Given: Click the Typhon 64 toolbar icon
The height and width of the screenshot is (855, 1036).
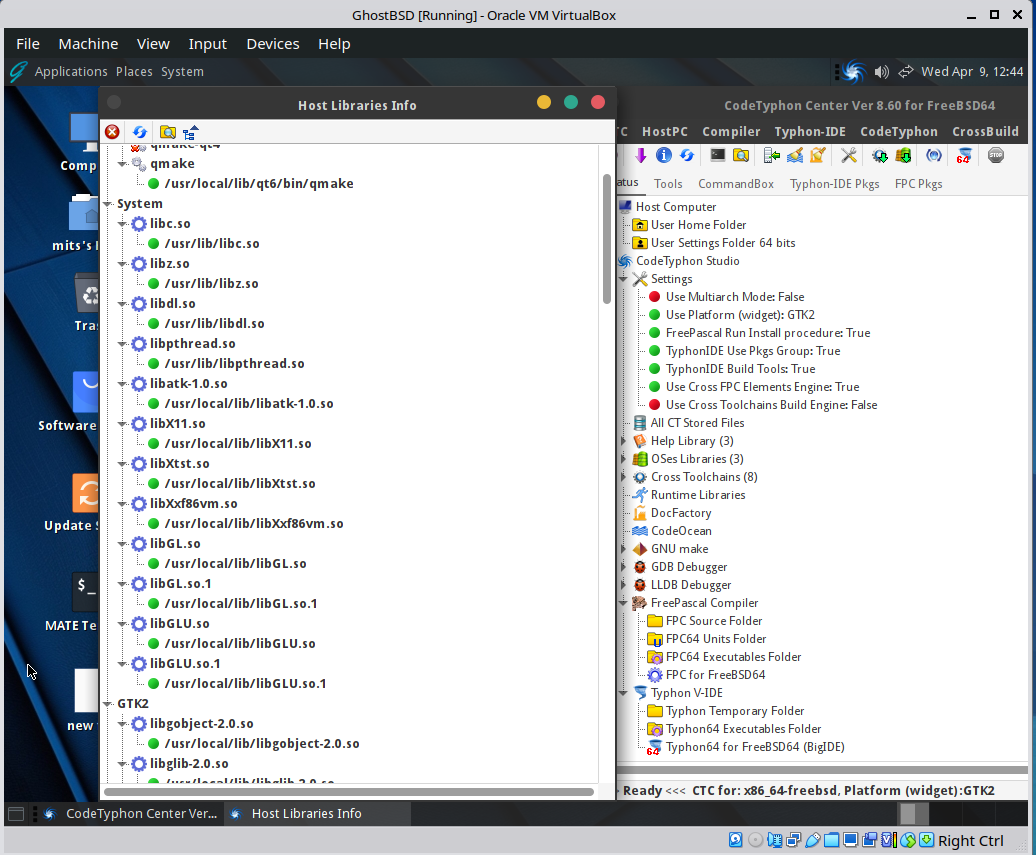Looking at the screenshot, I should click(964, 155).
